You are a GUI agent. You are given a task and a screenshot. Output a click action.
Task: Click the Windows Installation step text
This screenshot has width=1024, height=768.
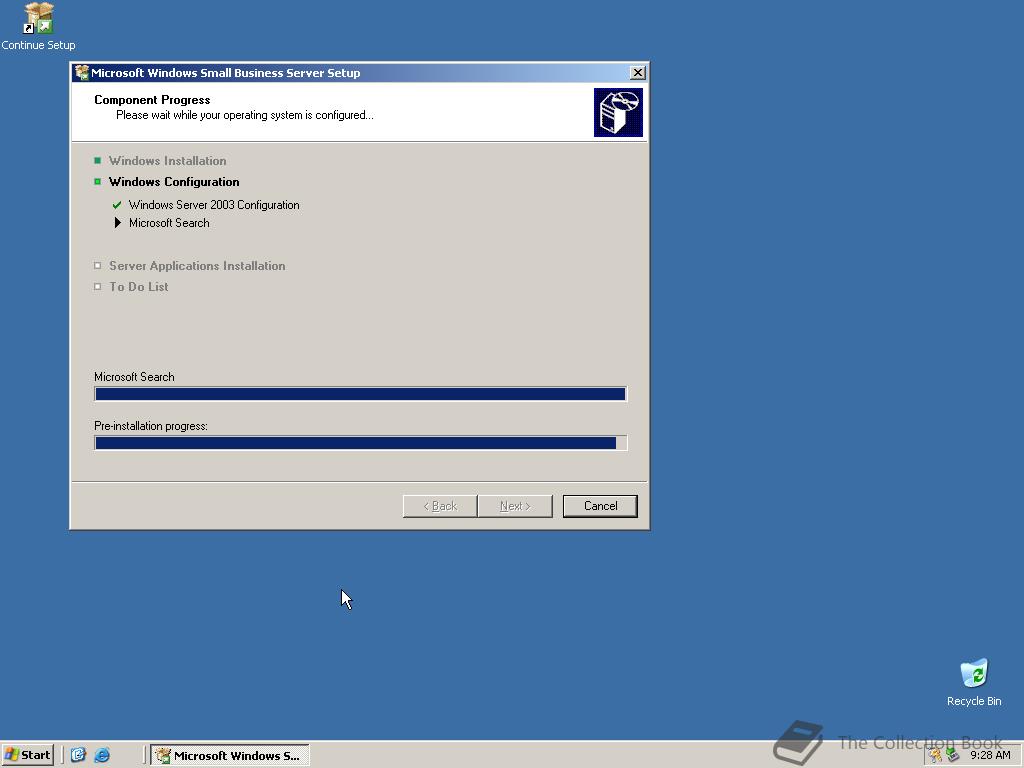point(168,161)
